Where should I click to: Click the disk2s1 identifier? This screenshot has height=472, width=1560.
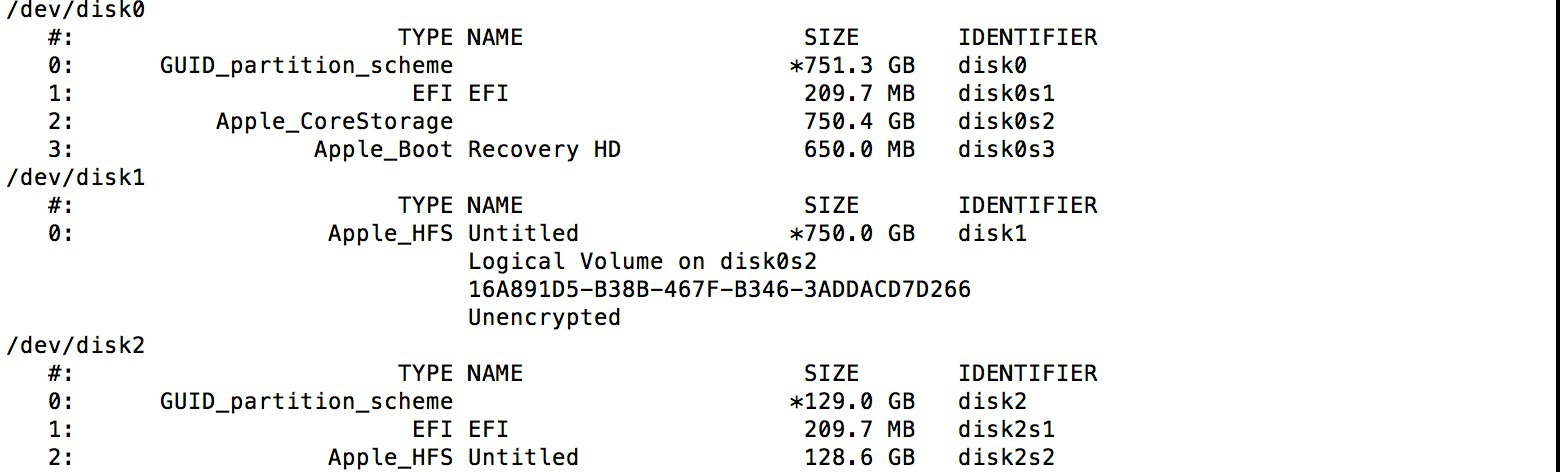(1007, 430)
